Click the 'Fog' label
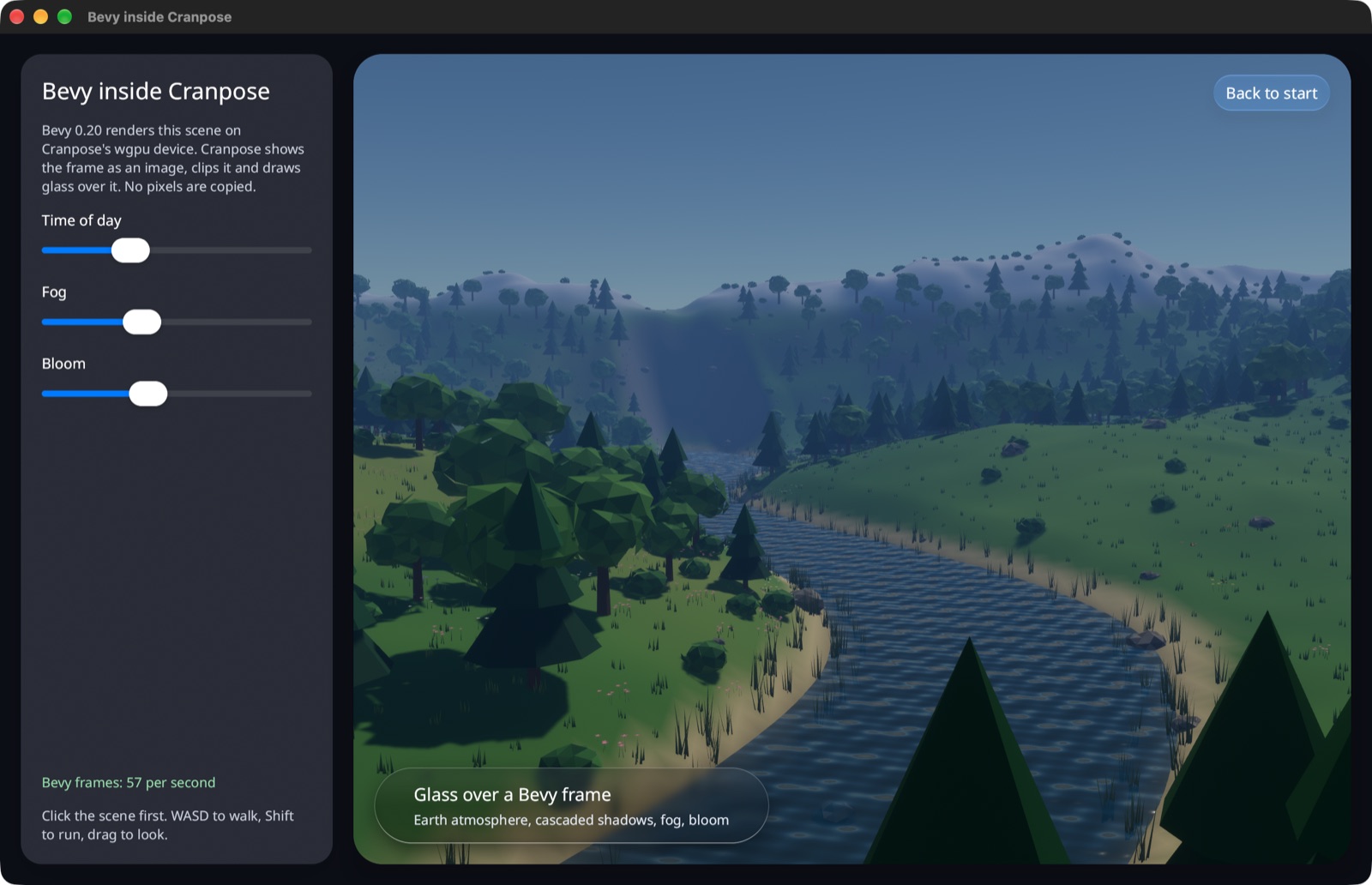The image size is (1372, 885). coord(54,292)
